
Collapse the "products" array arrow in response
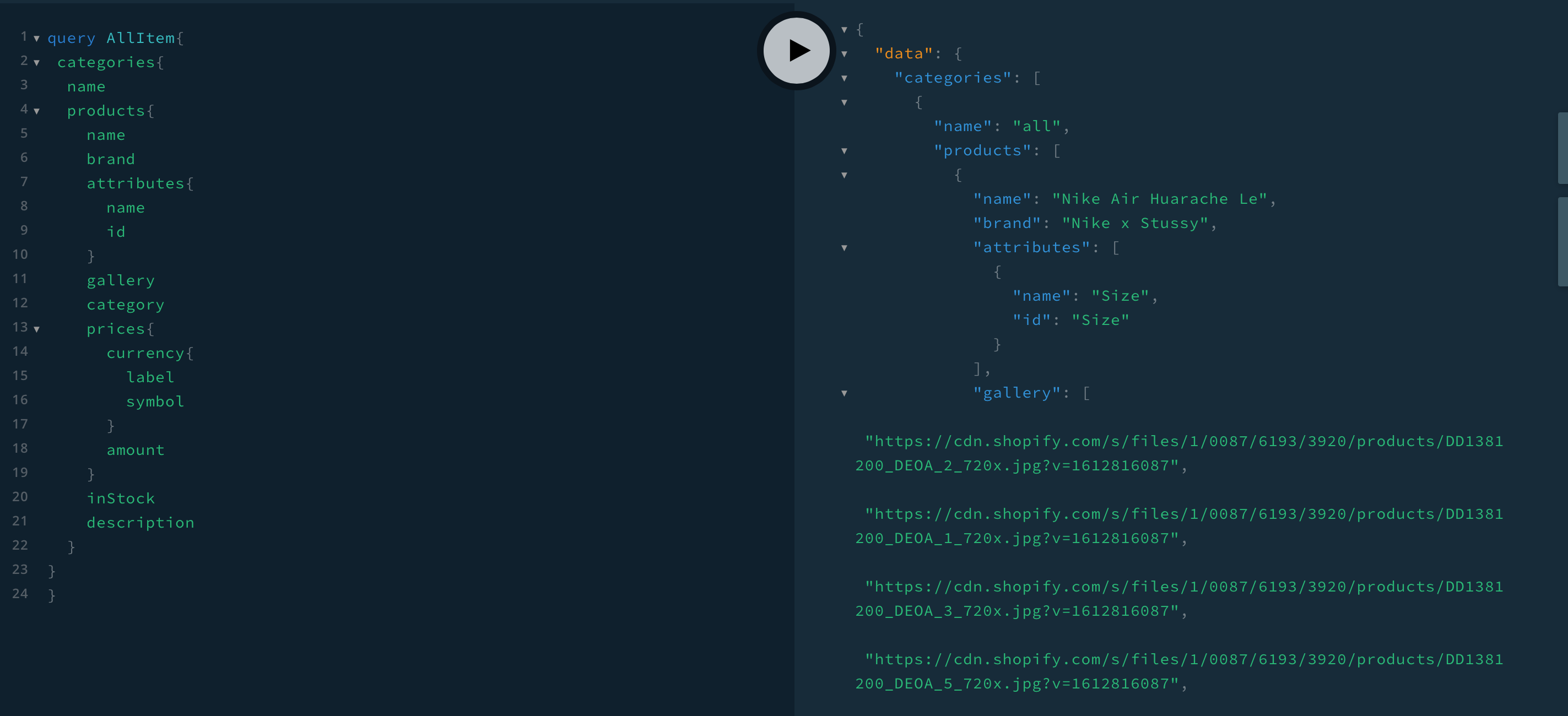(844, 151)
